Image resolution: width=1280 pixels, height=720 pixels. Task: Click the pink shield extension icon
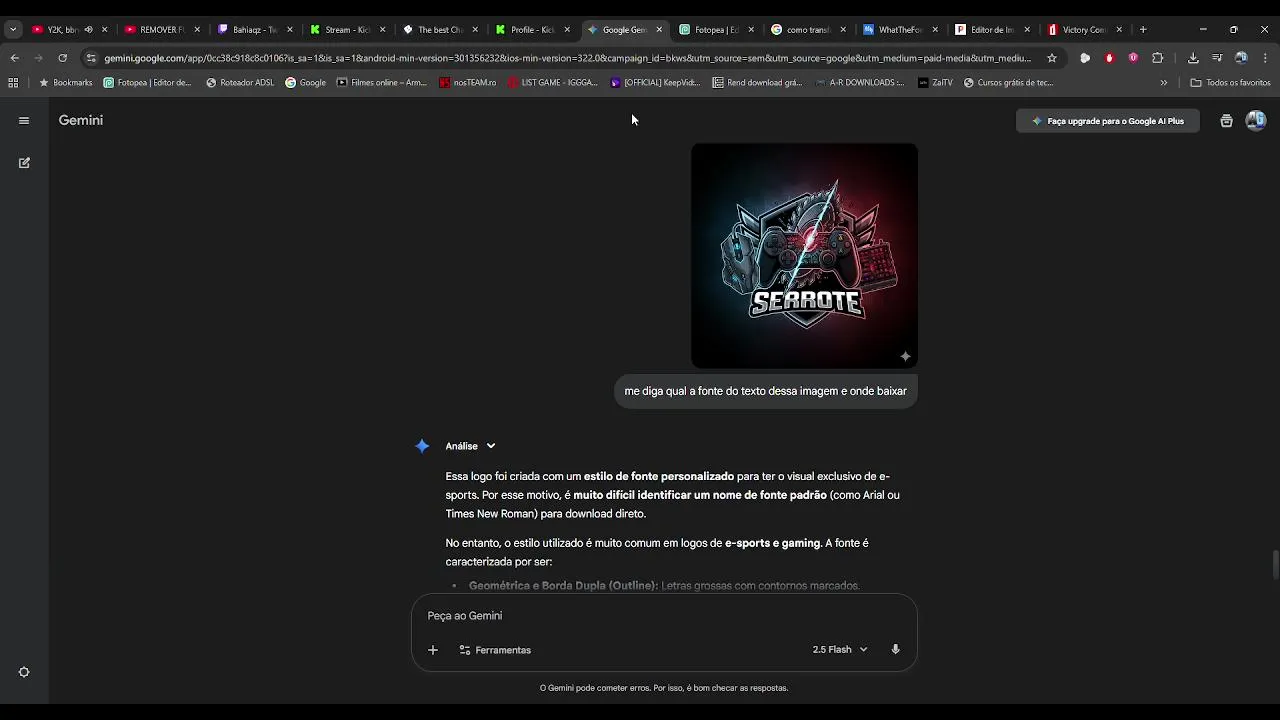pos(1133,58)
